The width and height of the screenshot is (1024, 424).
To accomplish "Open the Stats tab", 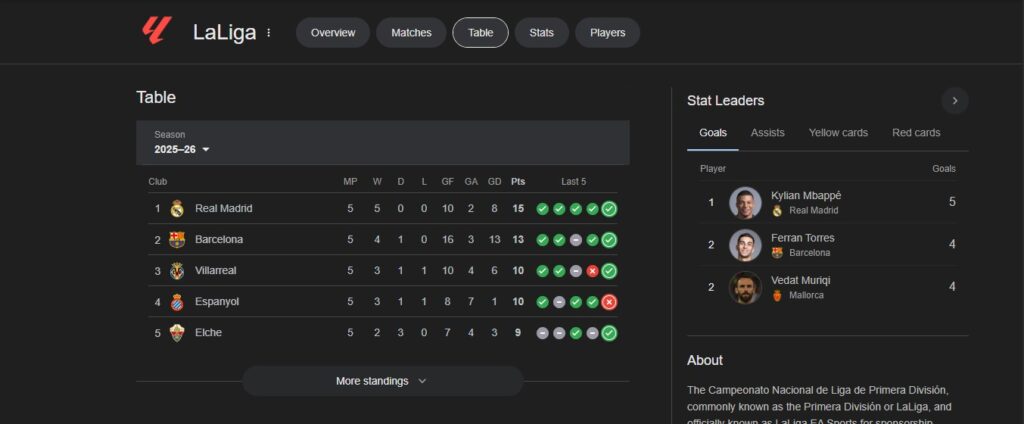I will (x=541, y=33).
